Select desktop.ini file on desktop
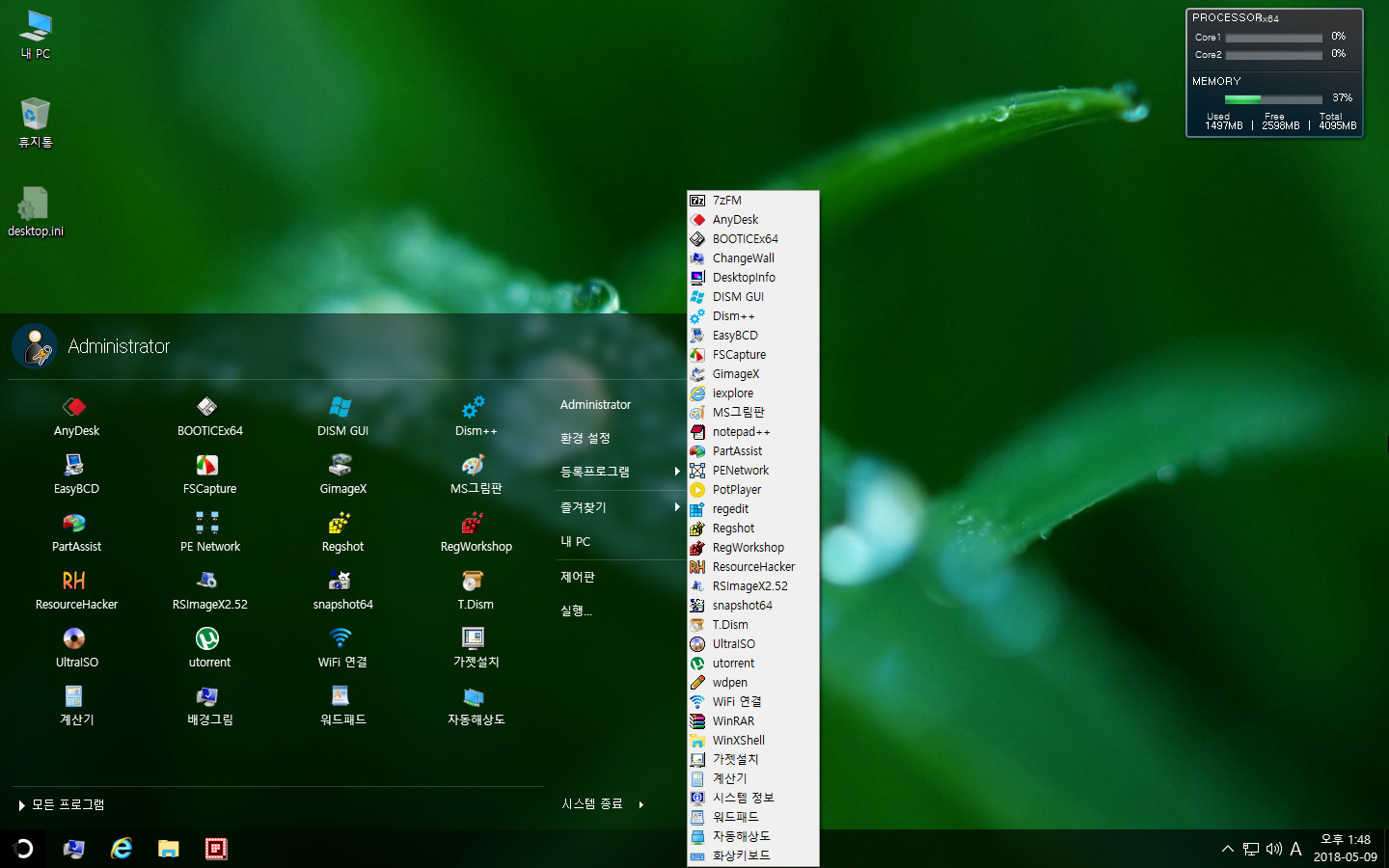Screen dimensions: 1389x868 click(x=36, y=211)
